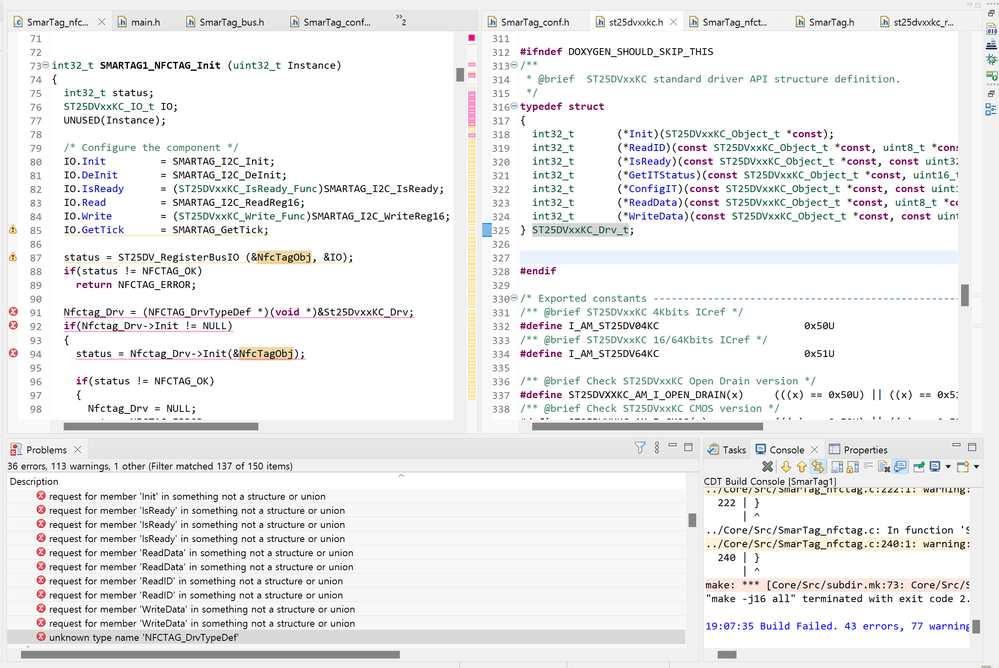Click the yellow down arrow Next Error icon
Image resolution: width=999 pixels, height=668 pixels.
tap(786, 467)
